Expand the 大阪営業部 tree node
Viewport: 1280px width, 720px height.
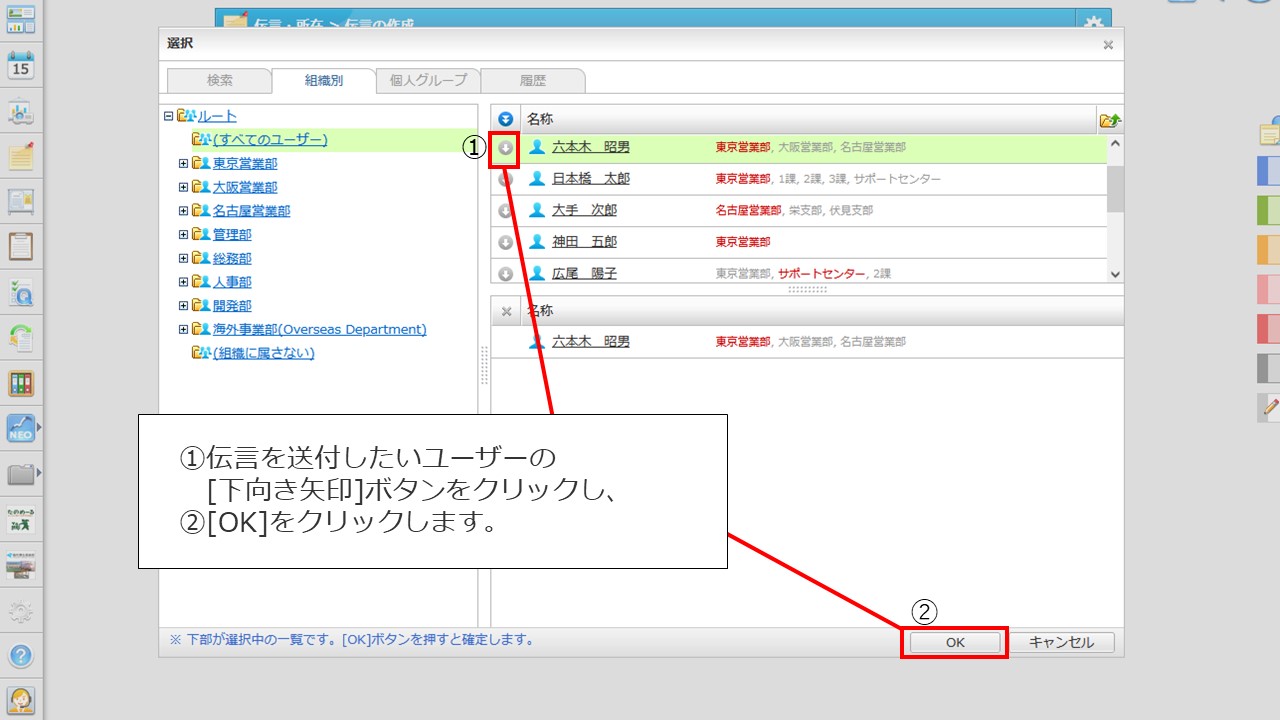[x=183, y=187]
